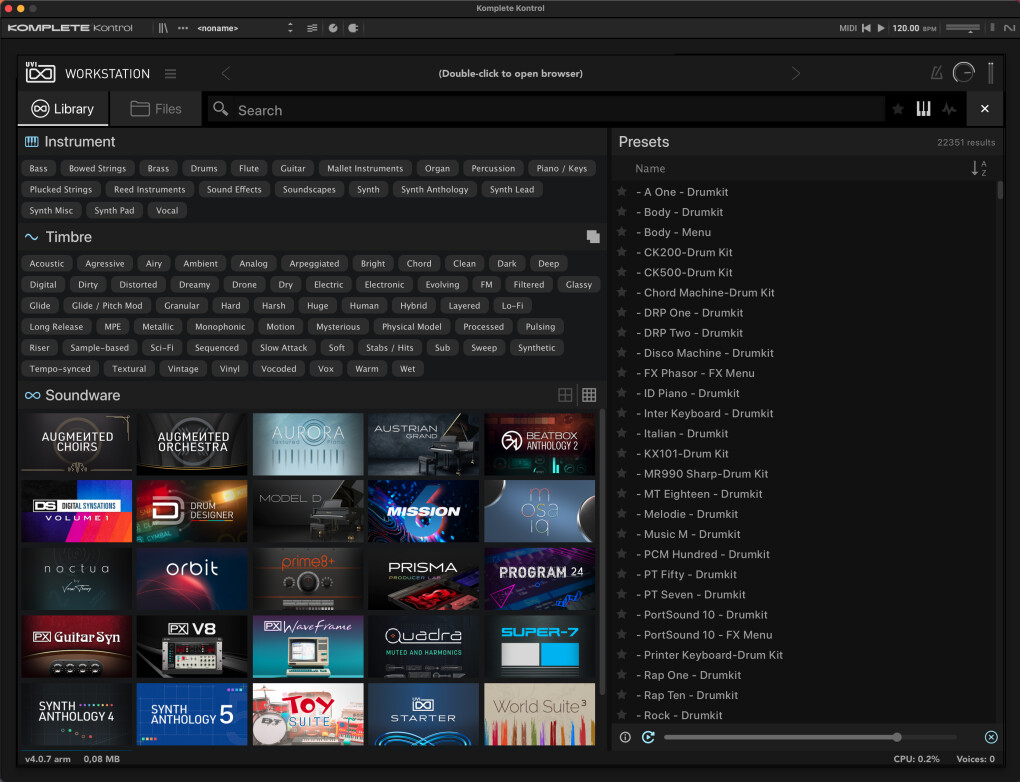Open the mixer/settings sliders icon in header
This screenshot has height=782, width=1020.
pos(312,28)
